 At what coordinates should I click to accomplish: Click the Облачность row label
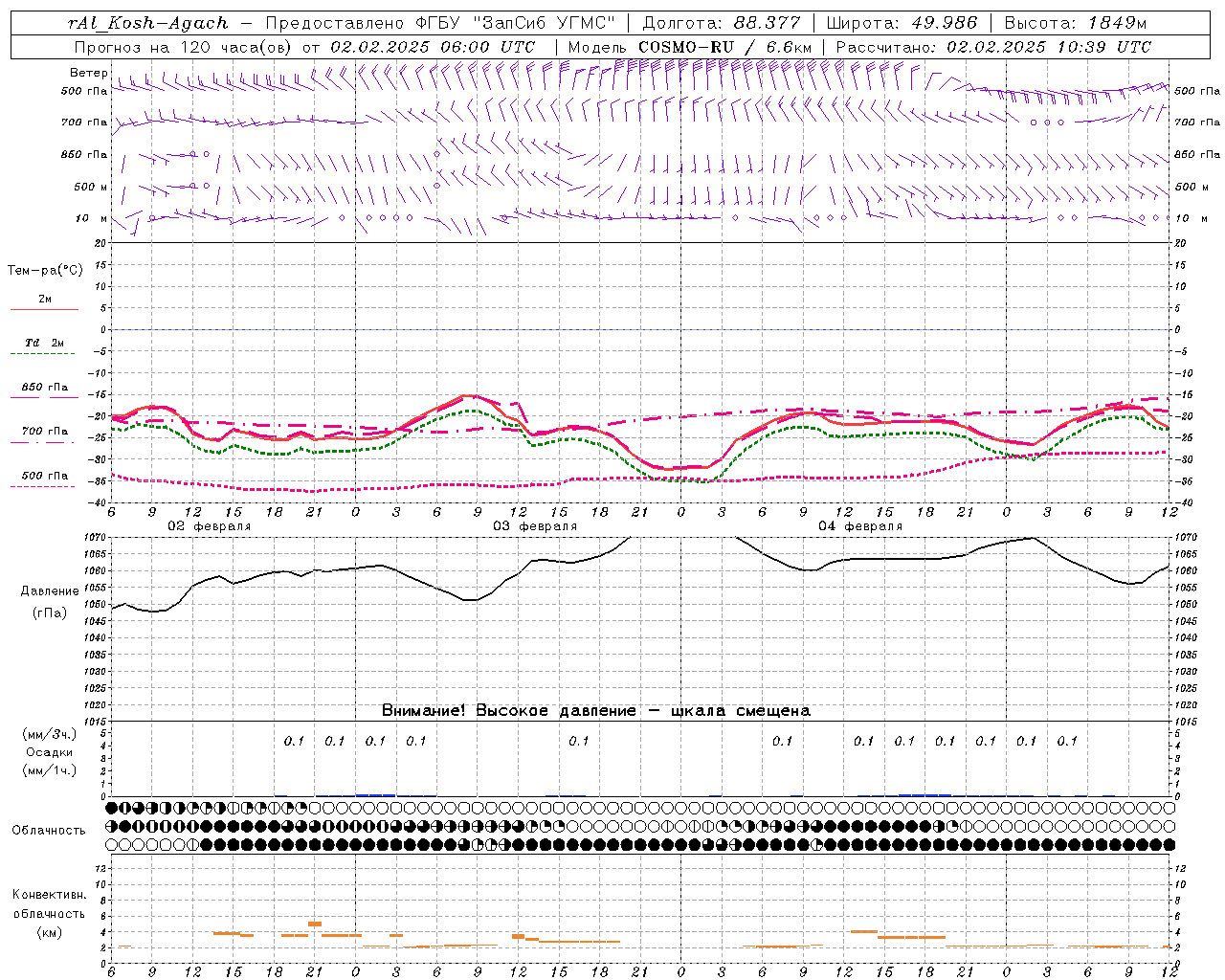coord(49,830)
